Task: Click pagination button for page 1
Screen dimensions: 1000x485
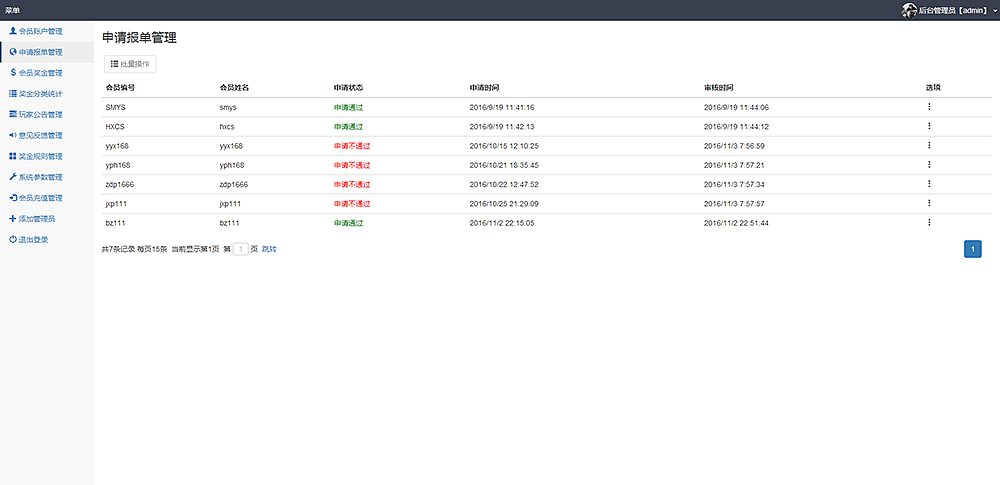Action: 973,249
